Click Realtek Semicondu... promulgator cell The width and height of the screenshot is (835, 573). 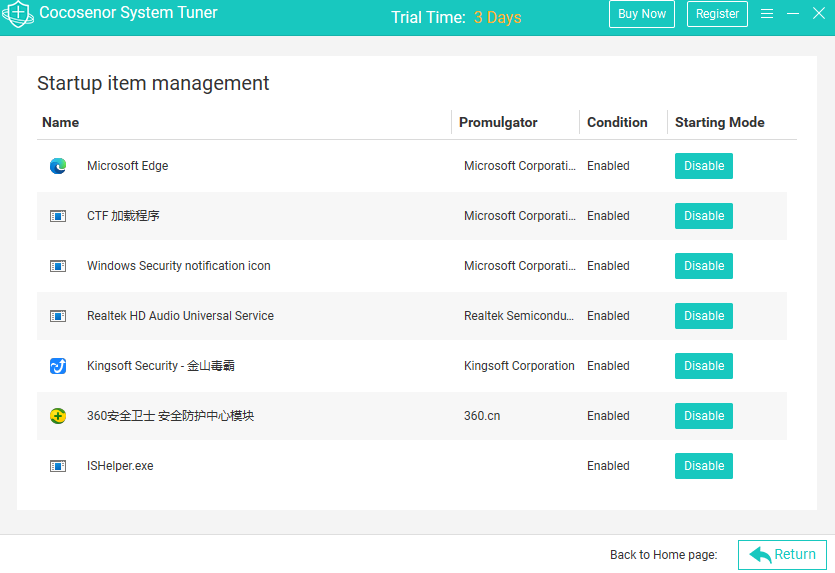point(519,316)
